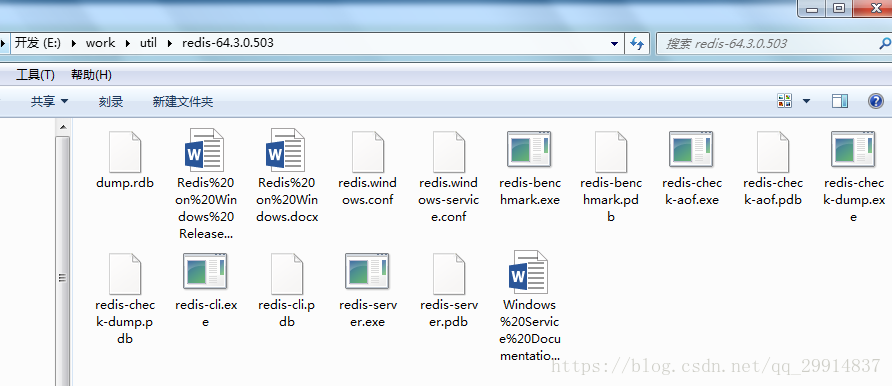This screenshot has height=386, width=892.
Task: Expand arrow after 开发 (E:) in breadcrumb
Action: 73,43
